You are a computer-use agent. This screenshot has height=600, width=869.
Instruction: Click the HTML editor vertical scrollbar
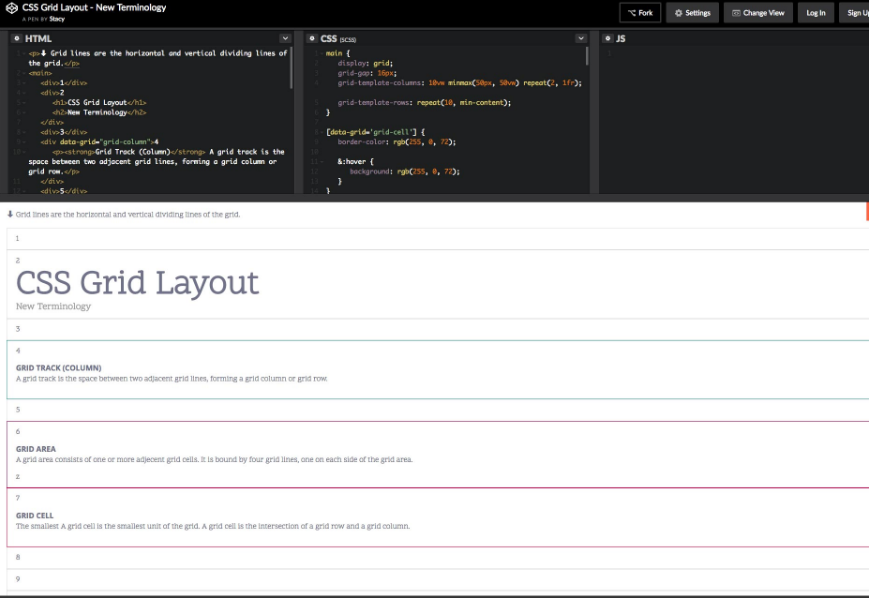pos(291,68)
